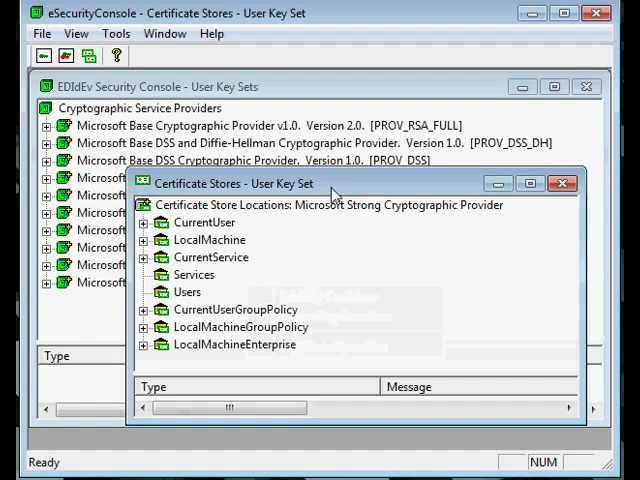Click the first key set toolbar icon

pyautogui.click(x=44, y=56)
